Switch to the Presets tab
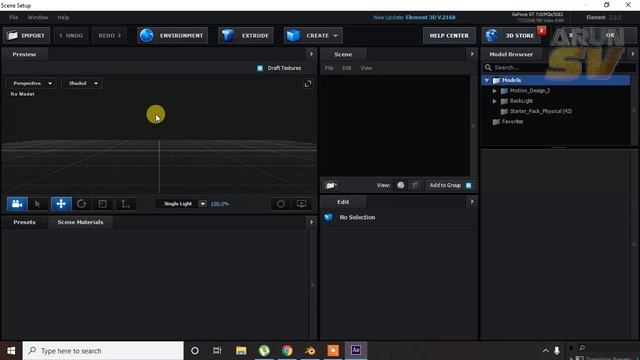The width and height of the screenshot is (640, 360). 24,222
